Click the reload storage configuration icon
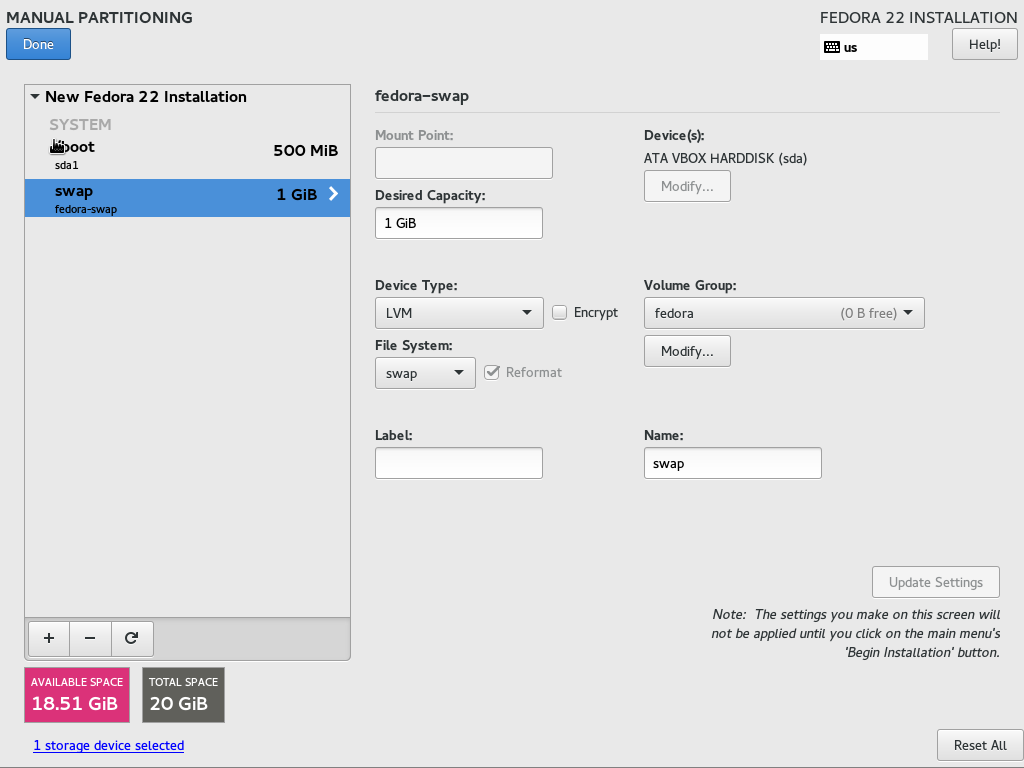1024x768 pixels. (131, 638)
